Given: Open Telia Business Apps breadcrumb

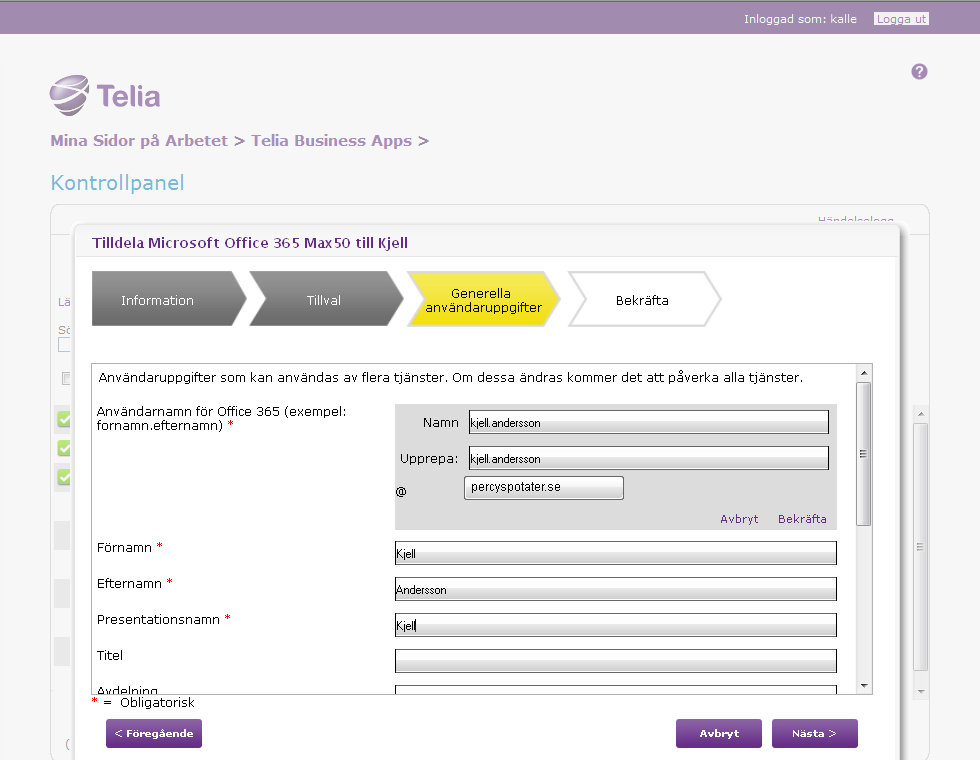Looking at the screenshot, I should pyautogui.click(x=331, y=141).
